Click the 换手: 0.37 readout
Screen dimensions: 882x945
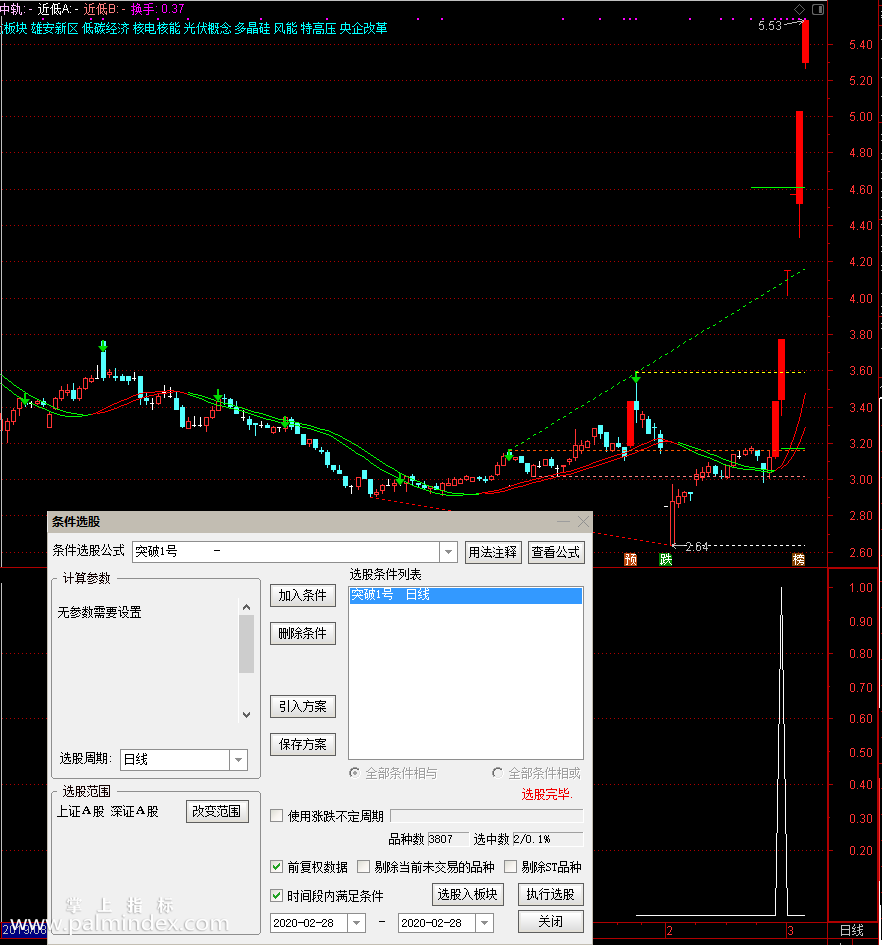pyautogui.click(x=157, y=9)
